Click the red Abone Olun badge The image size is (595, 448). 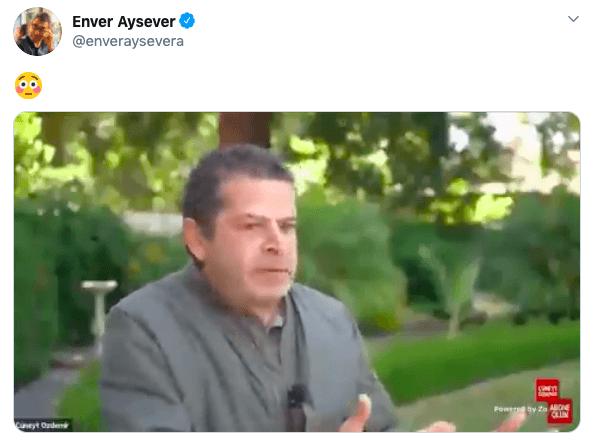pos(560,411)
